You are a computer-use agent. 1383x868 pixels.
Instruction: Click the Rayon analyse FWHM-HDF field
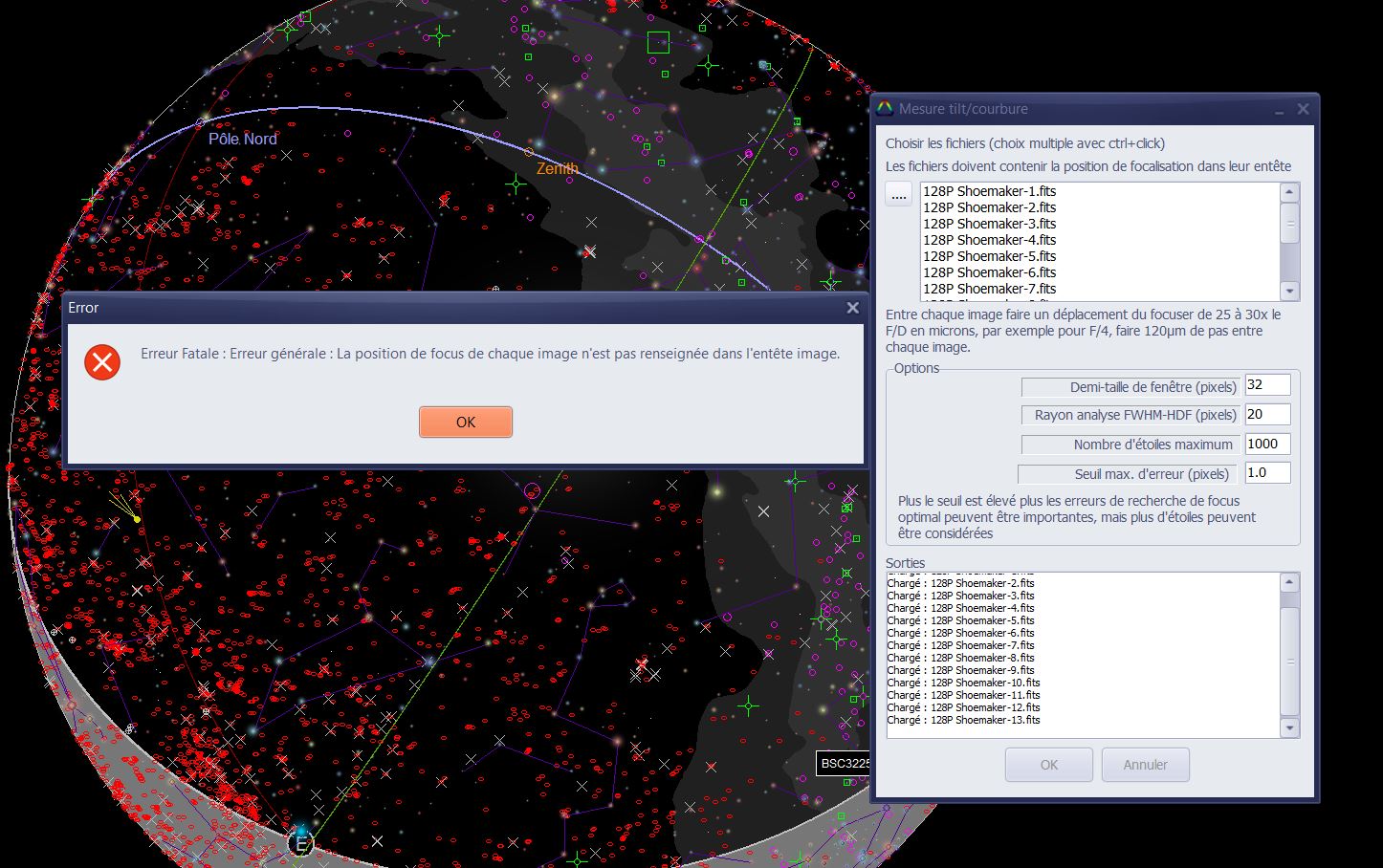coord(1267,415)
